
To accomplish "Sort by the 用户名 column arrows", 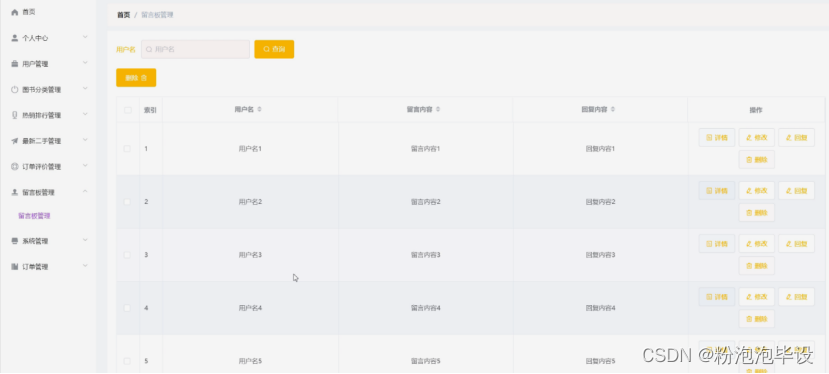I will (x=260, y=110).
